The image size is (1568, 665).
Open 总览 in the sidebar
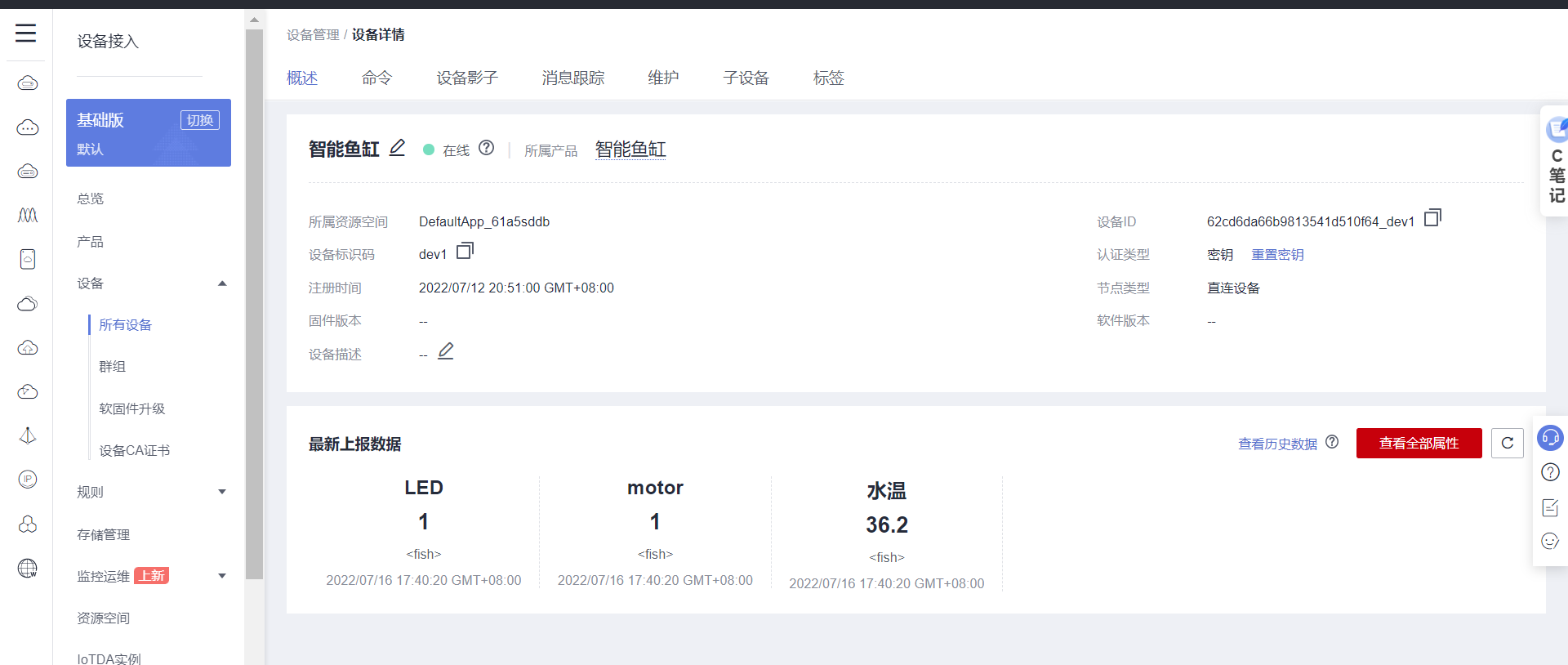[x=91, y=199]
